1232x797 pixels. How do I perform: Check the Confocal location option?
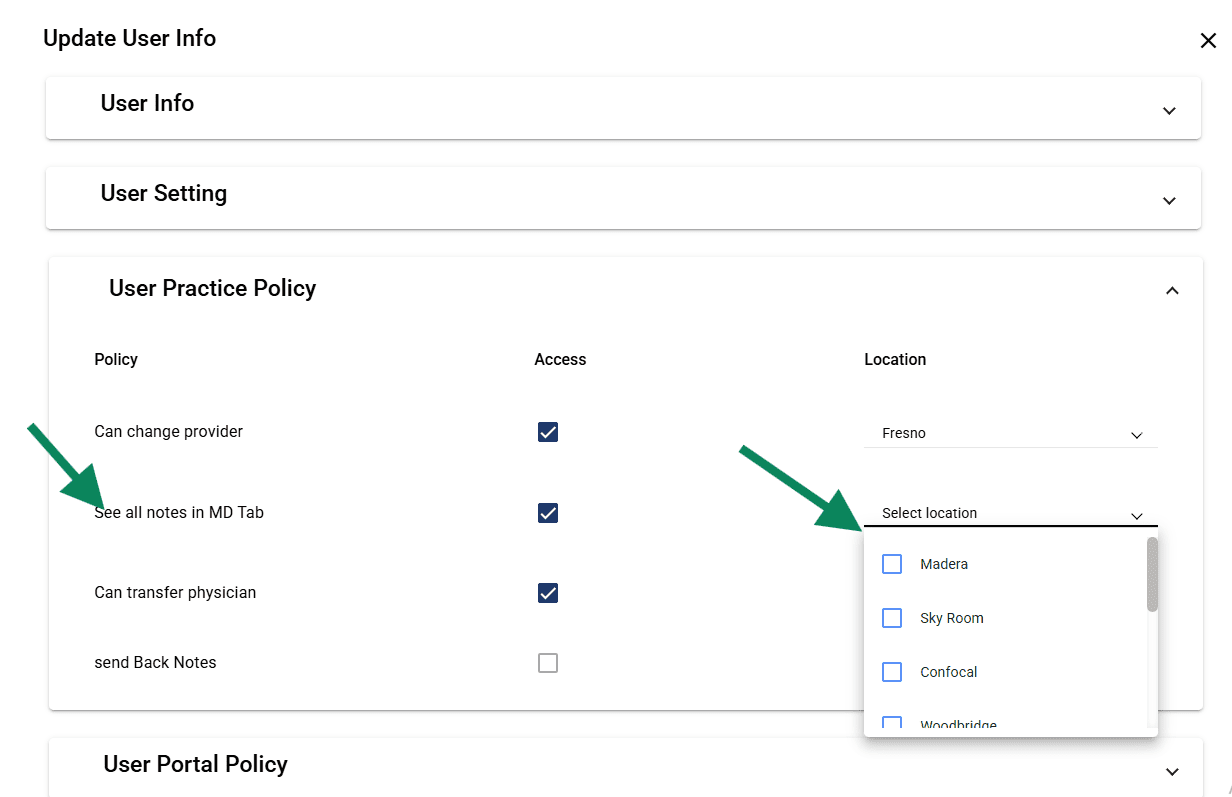[x=891, y=671]
